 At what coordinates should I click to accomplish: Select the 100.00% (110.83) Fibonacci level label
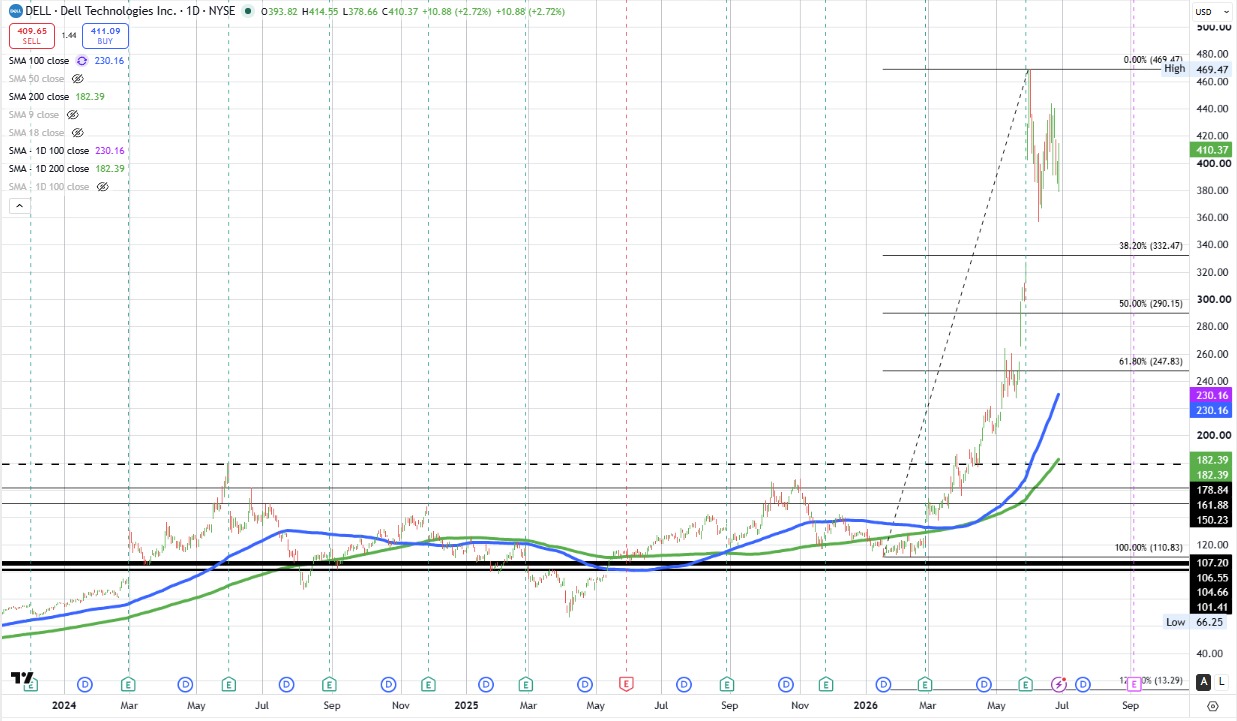click(x=1149, y=548)
